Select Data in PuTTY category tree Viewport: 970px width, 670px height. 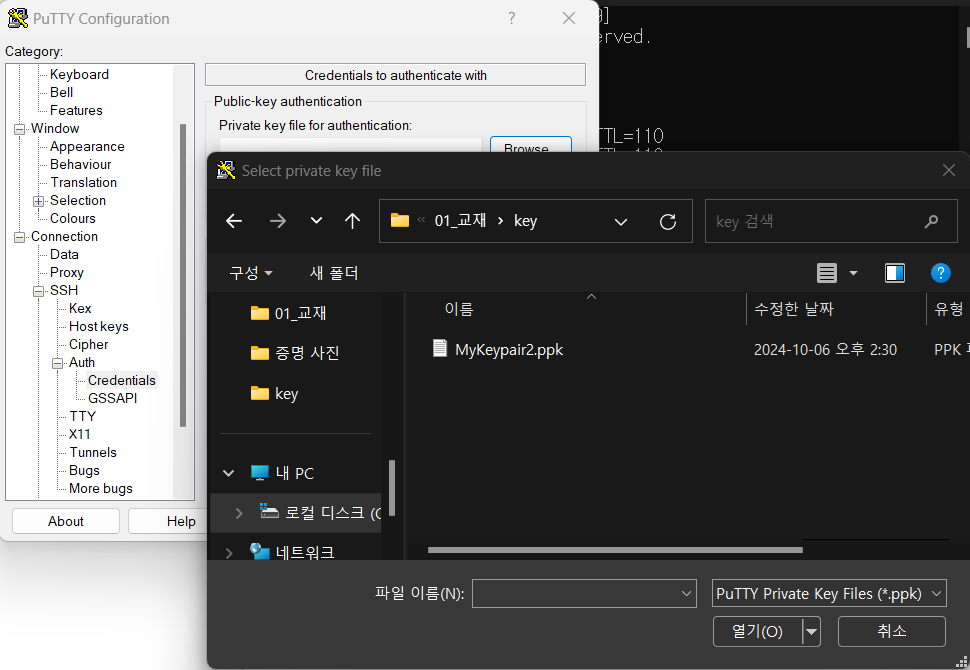pyautogui.click(x=64, y=254)
